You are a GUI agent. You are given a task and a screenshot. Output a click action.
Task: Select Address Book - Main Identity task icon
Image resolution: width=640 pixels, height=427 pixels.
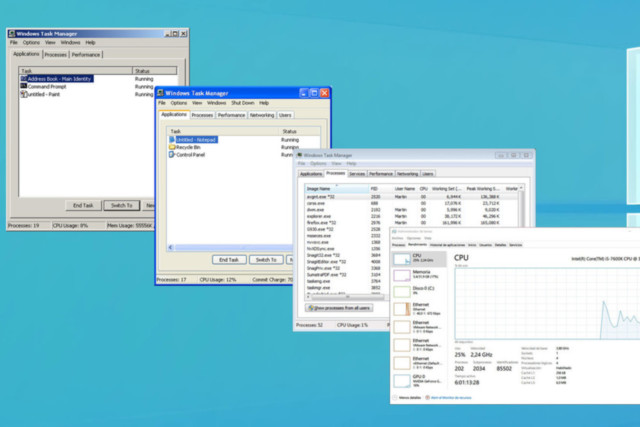point(24,78)
